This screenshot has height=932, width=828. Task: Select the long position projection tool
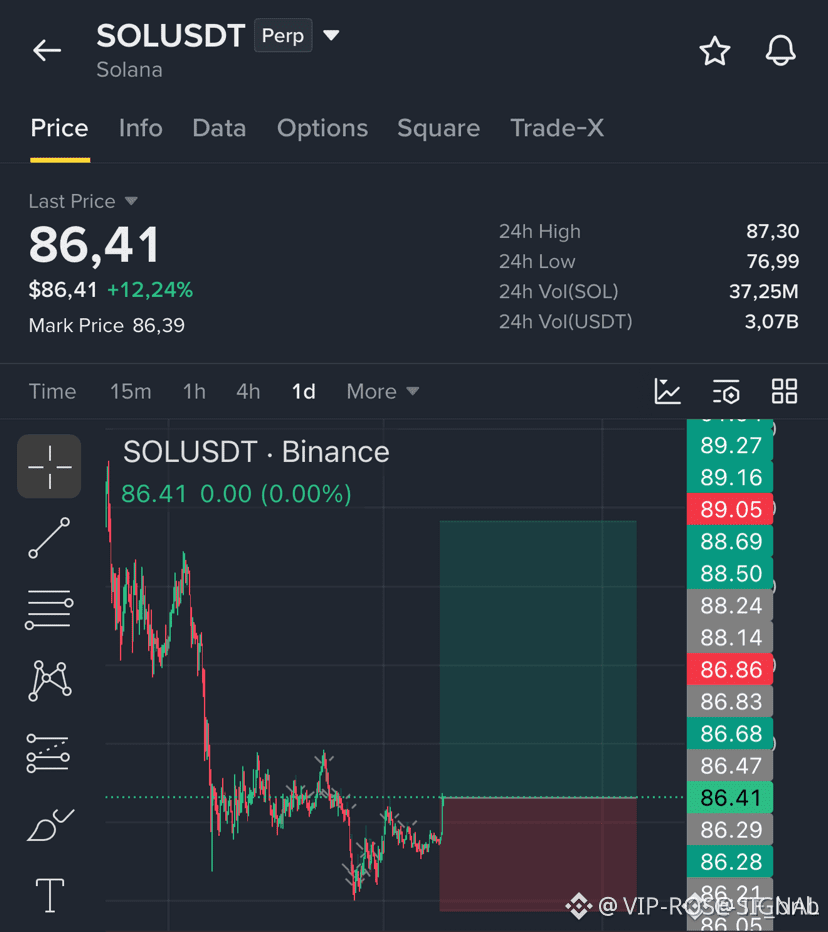coord(48,753)
